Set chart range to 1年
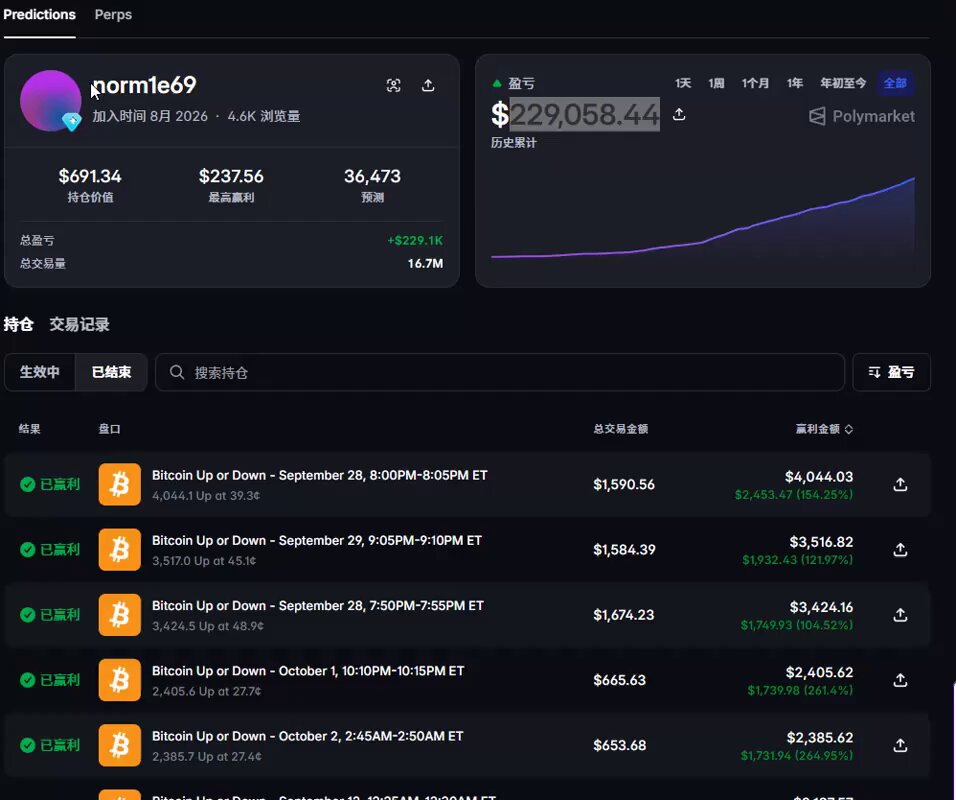This screenshot has height=800, width=956. point(794,83)
